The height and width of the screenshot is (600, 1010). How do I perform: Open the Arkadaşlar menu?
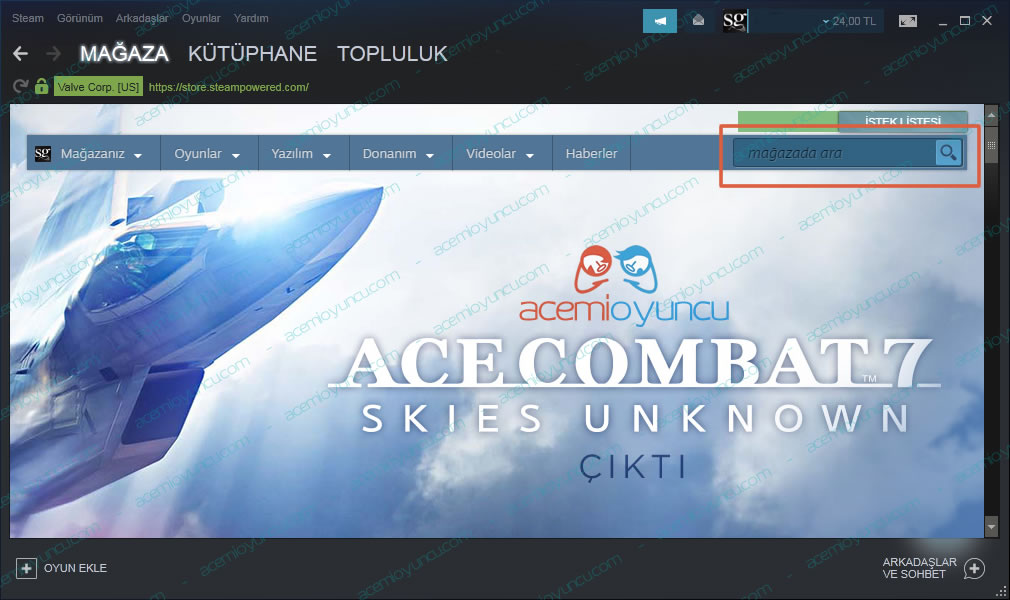(x=142, y=18)
